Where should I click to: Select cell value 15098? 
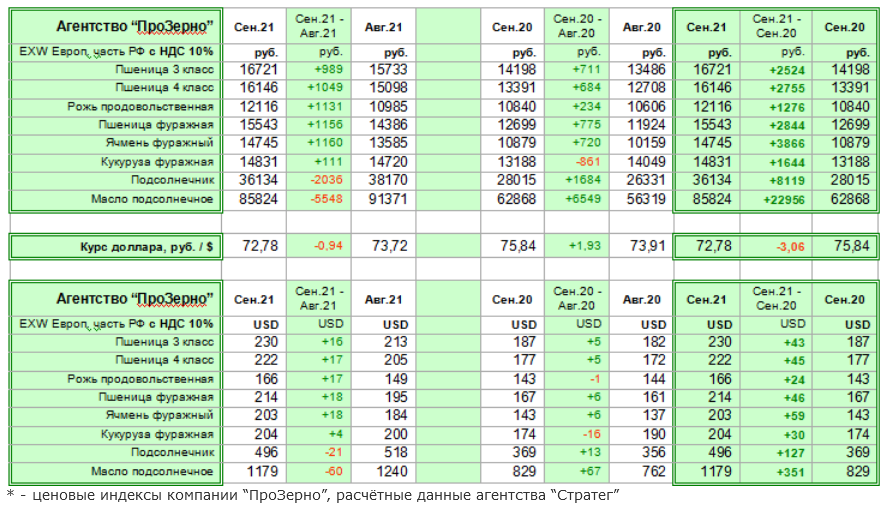click(x=388, y=87)
